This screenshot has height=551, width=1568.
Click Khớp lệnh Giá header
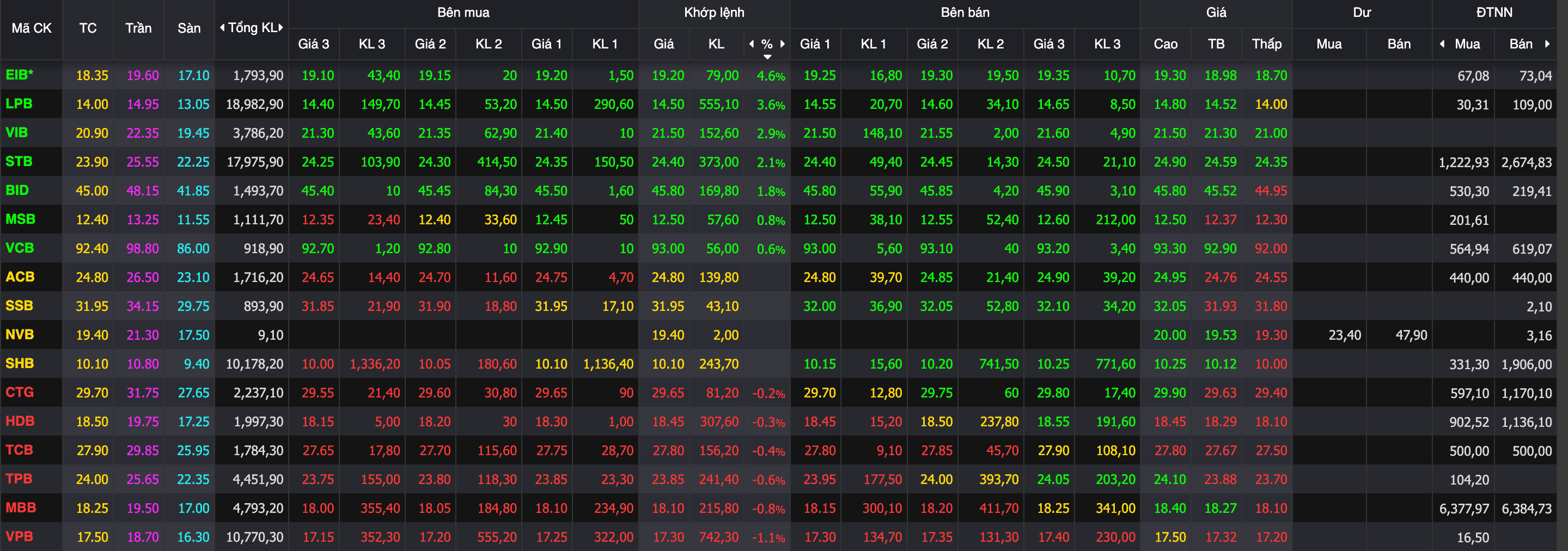coord(663,44)
